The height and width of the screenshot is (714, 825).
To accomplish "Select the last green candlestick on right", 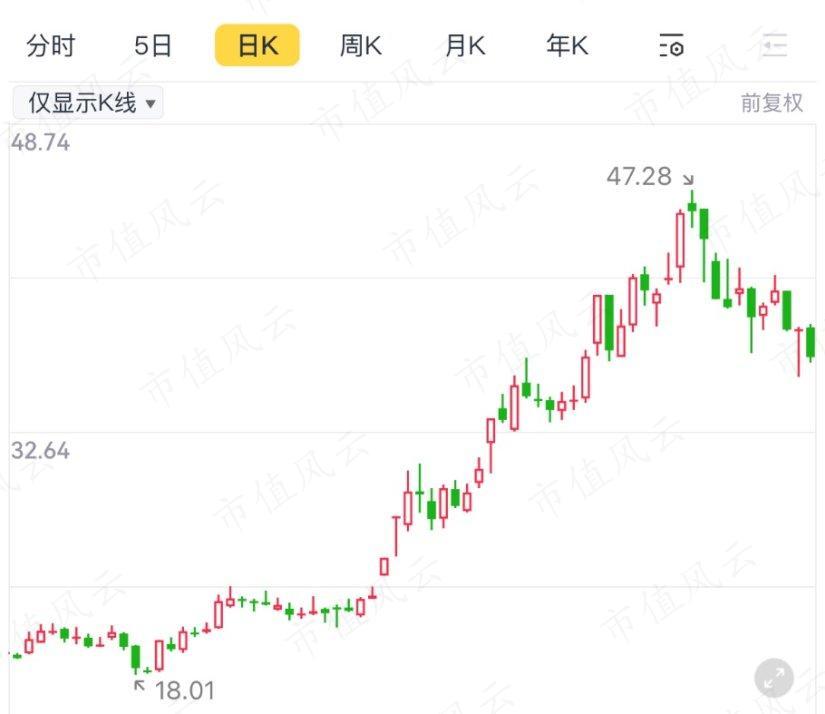I will (x=810, y=343).
